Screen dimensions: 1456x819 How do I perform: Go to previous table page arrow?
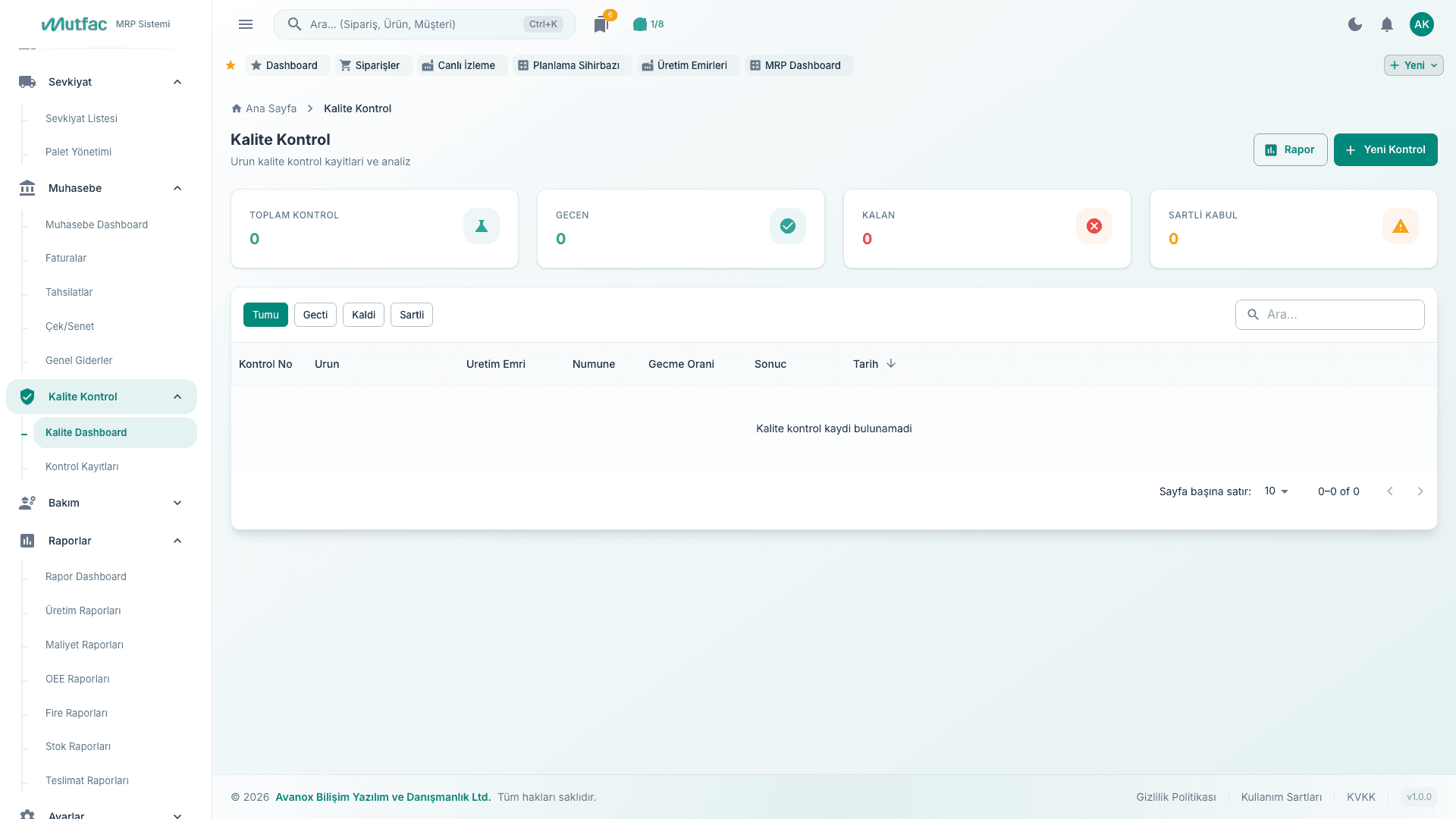pos(1390,491)
